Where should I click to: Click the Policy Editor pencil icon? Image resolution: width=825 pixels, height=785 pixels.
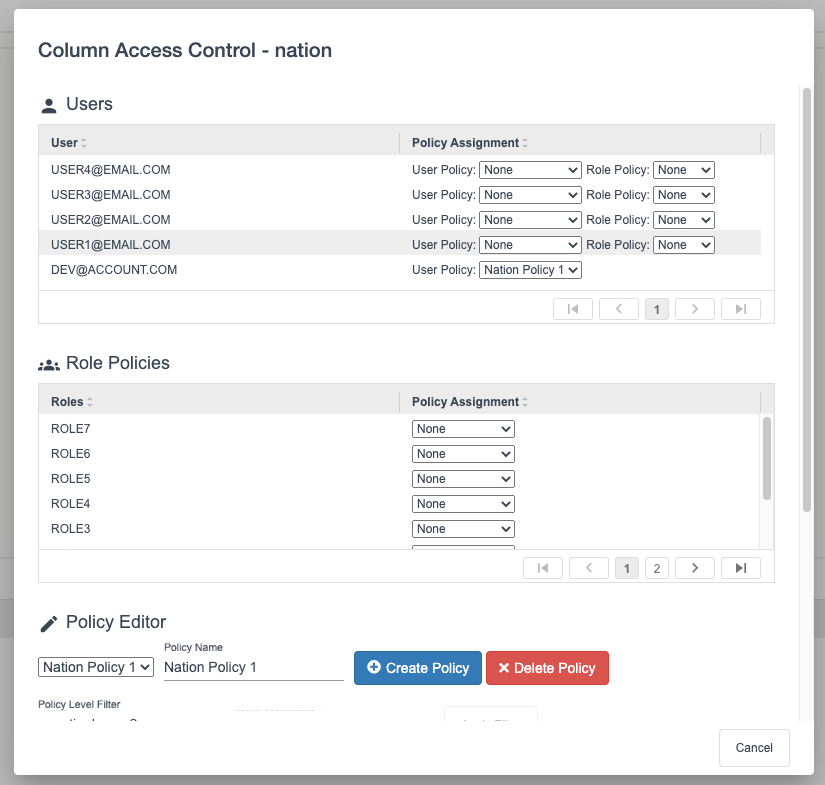click(47, 621)
